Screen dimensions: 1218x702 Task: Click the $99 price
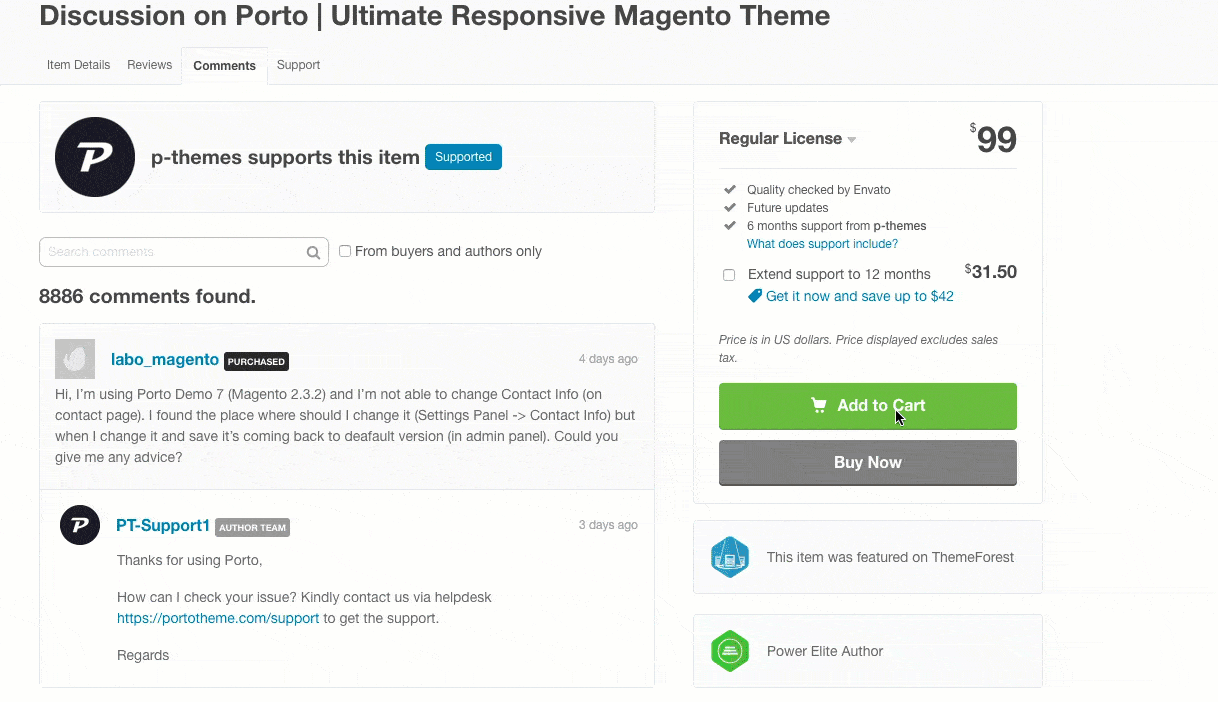tap(993, 139)
